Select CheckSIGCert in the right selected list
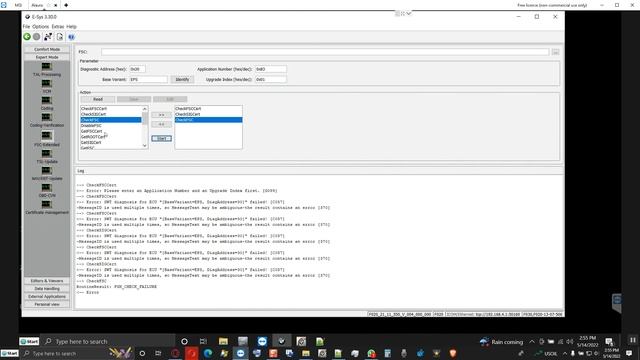 tap(209, 114)
